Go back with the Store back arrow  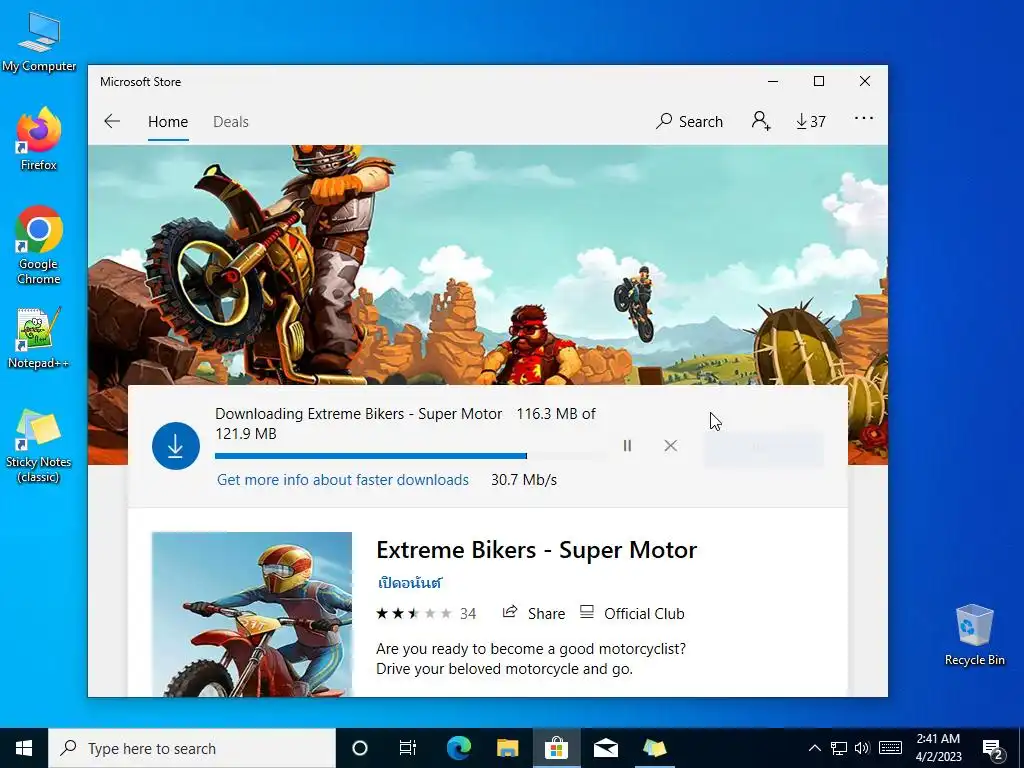pos(112,121)
